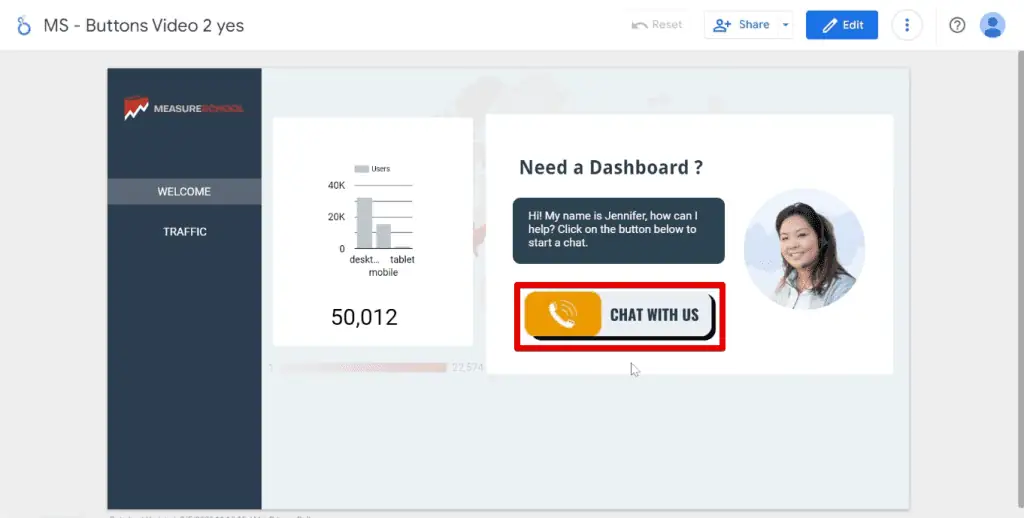Click the Looker Studio logo icon
Image resolution: width=1024 pixels, height=518 pixels.
point(24,25)
